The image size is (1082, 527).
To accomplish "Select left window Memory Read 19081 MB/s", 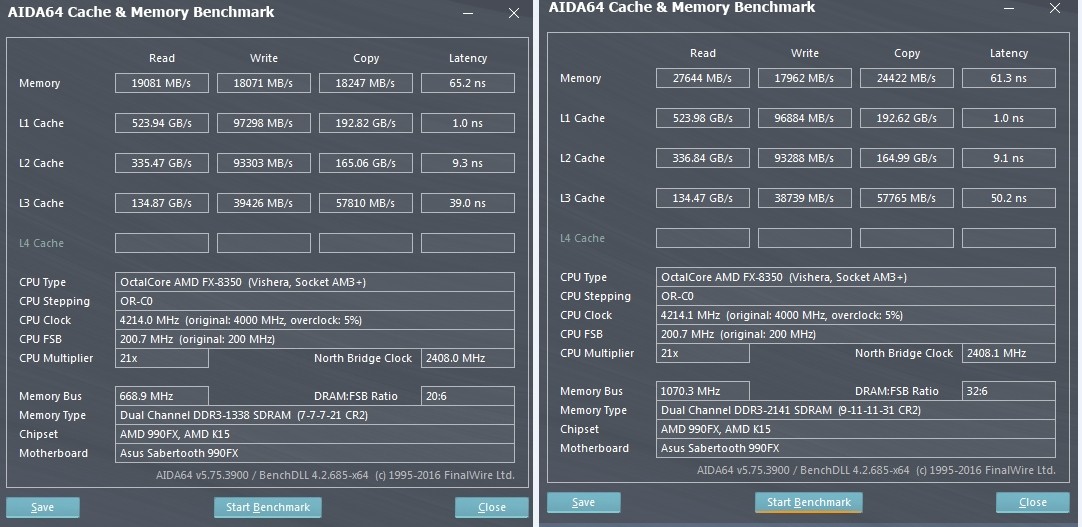I will pos(161,83).
